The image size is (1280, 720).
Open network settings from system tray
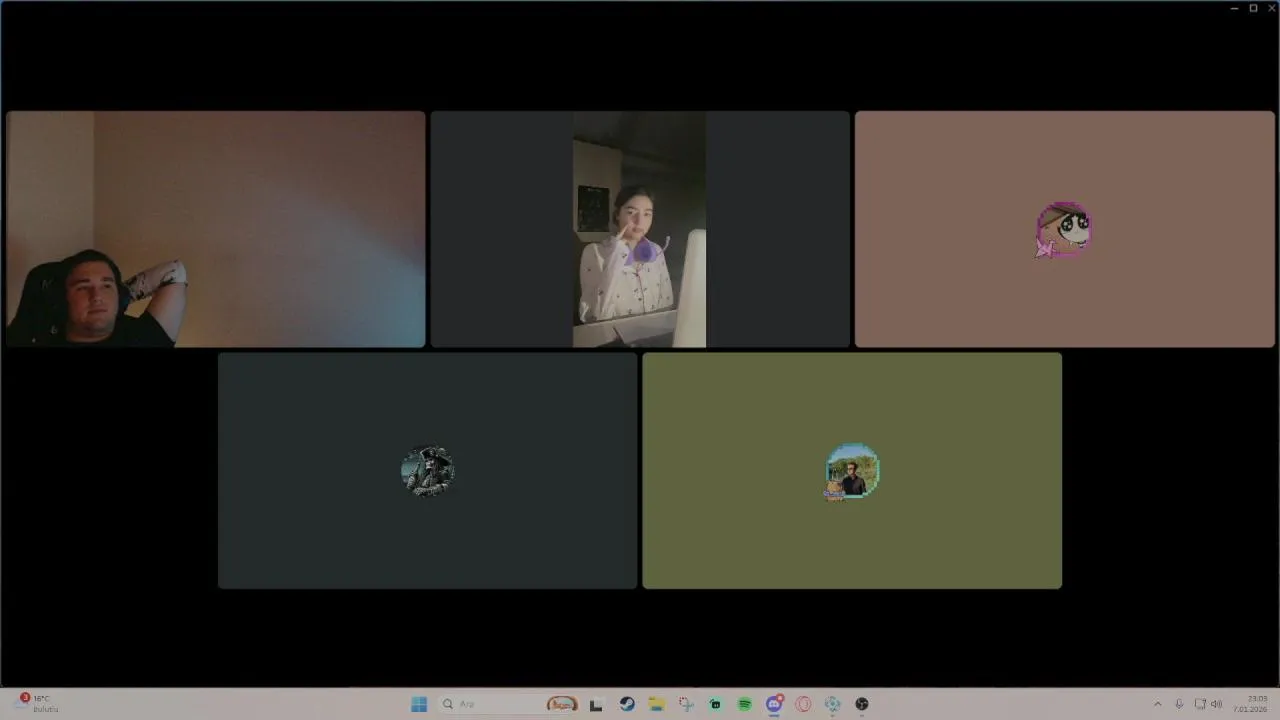pos(1200,704)
